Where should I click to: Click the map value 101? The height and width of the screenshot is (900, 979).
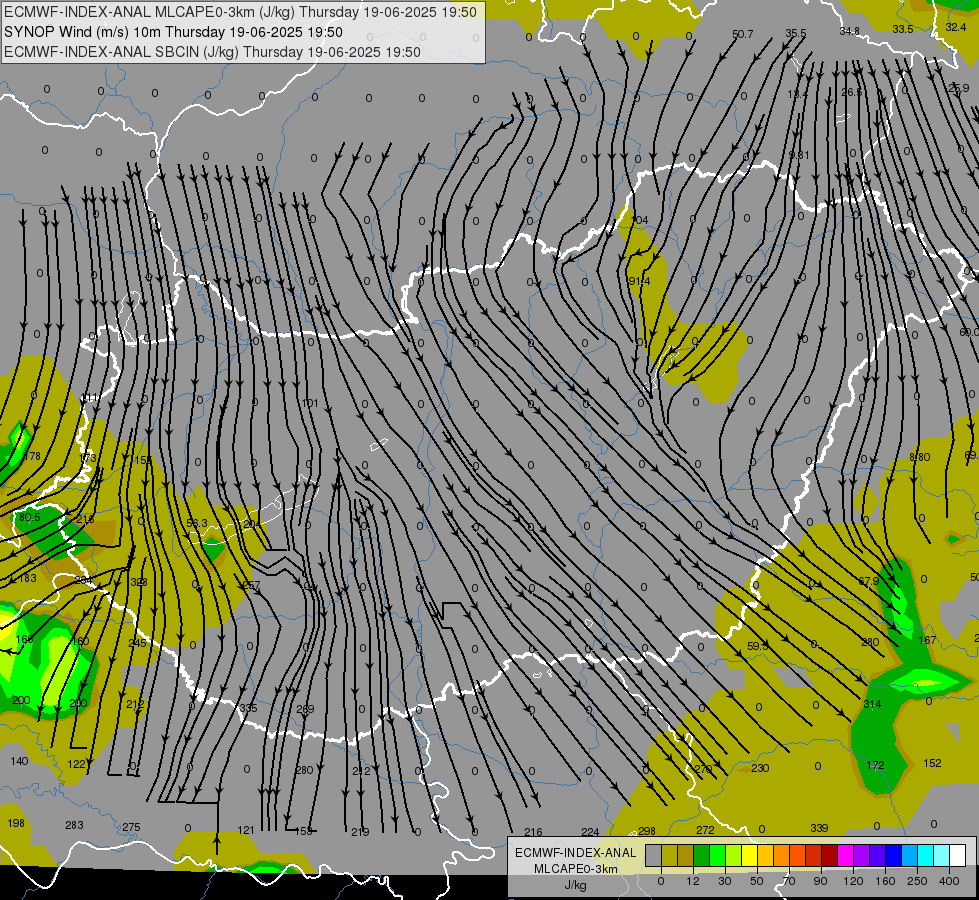pos(310,403)
